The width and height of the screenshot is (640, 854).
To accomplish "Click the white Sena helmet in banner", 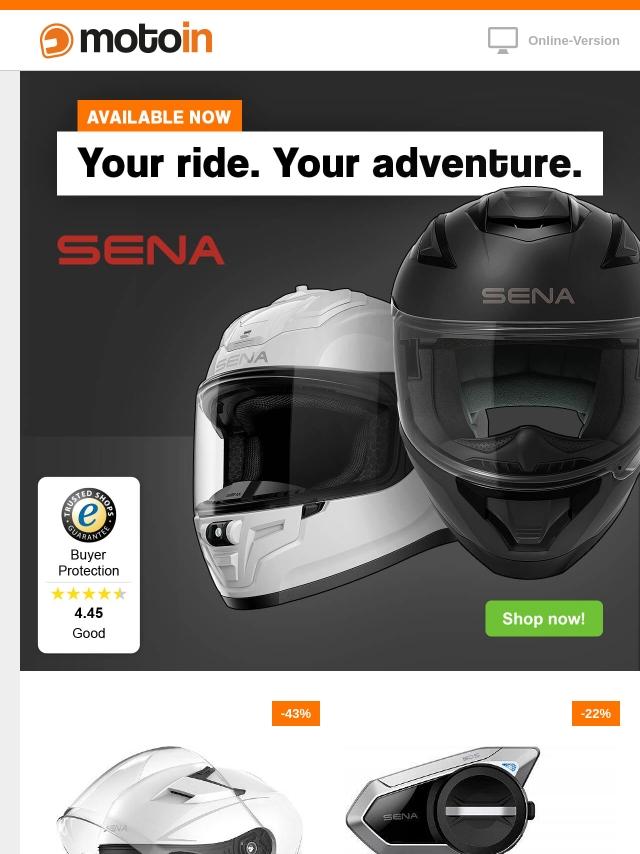I will point(305,447).
